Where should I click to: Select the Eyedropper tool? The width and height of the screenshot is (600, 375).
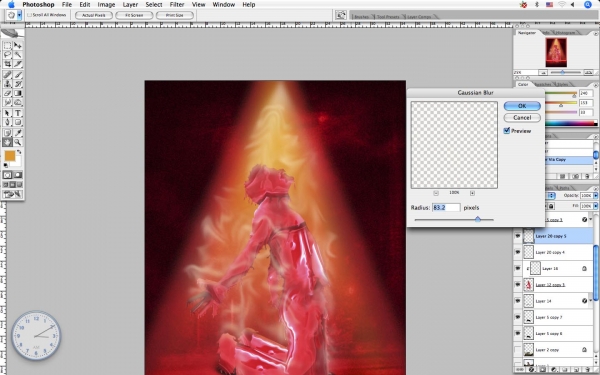pyautogui.click(x=18, y=133)
